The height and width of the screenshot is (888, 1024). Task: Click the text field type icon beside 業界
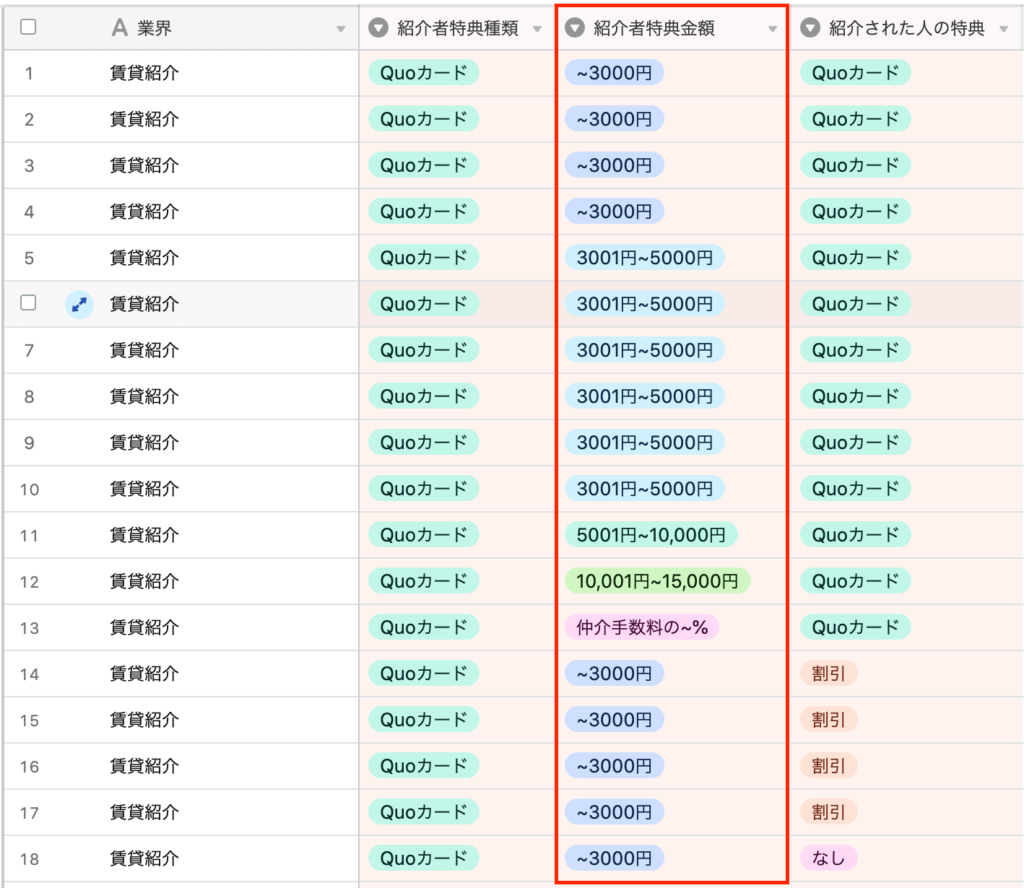120,27
